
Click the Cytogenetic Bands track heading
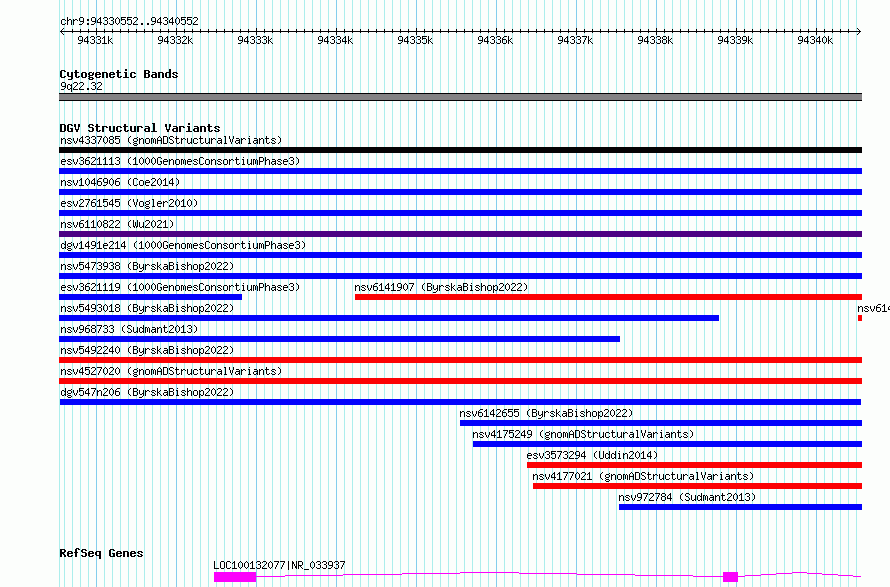click(x=119, y=74)
